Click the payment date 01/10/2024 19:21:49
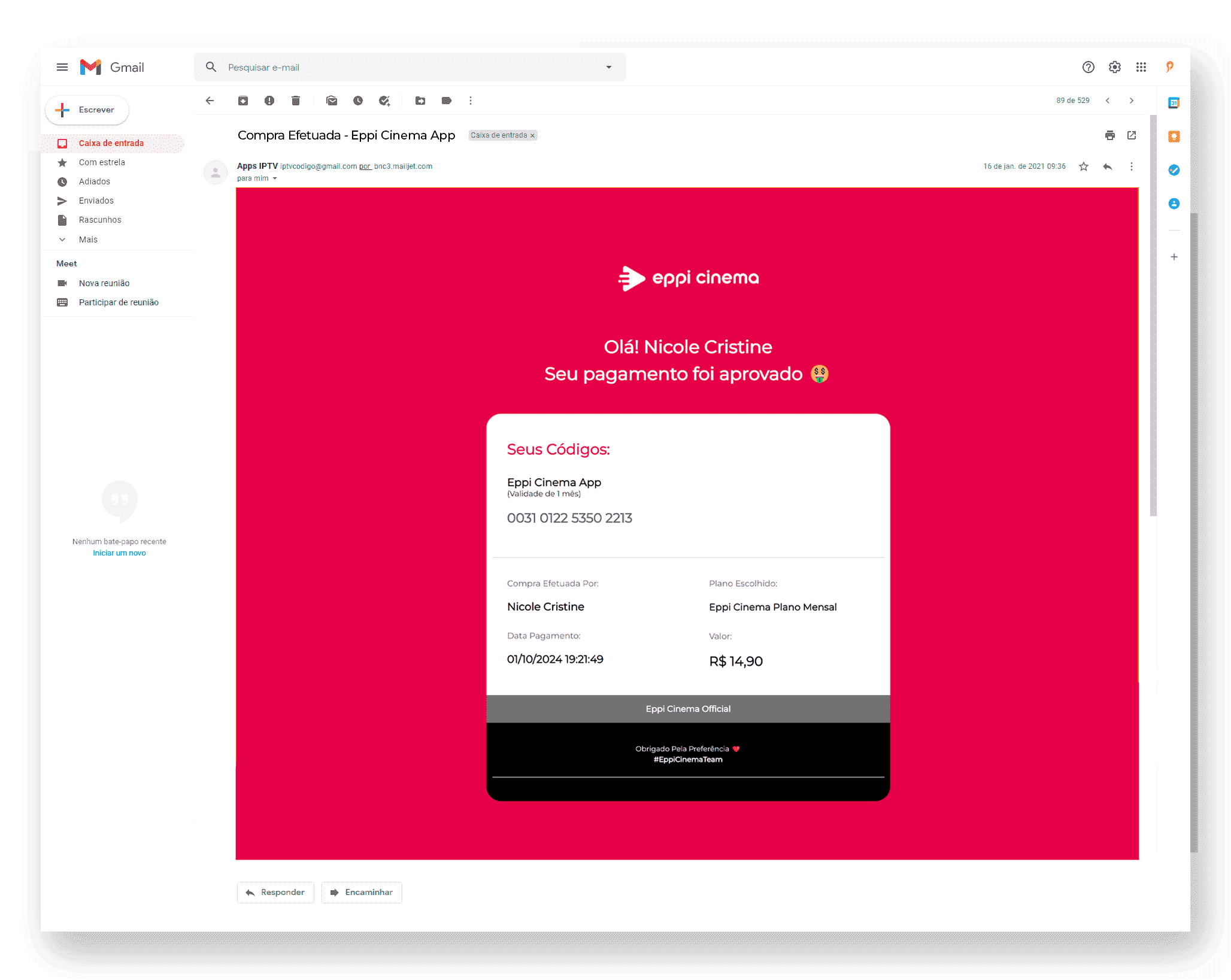This screenshot has height=980, width=1231. [555, 659]
